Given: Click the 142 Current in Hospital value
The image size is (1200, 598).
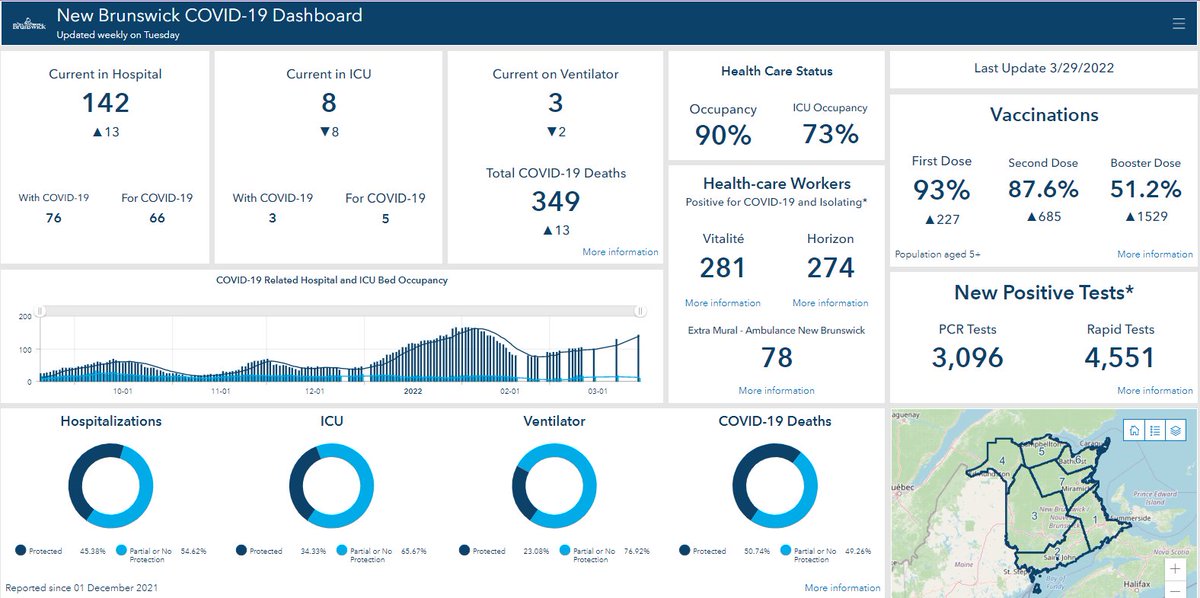Looking at the screenshot, I should pos(105,103).
